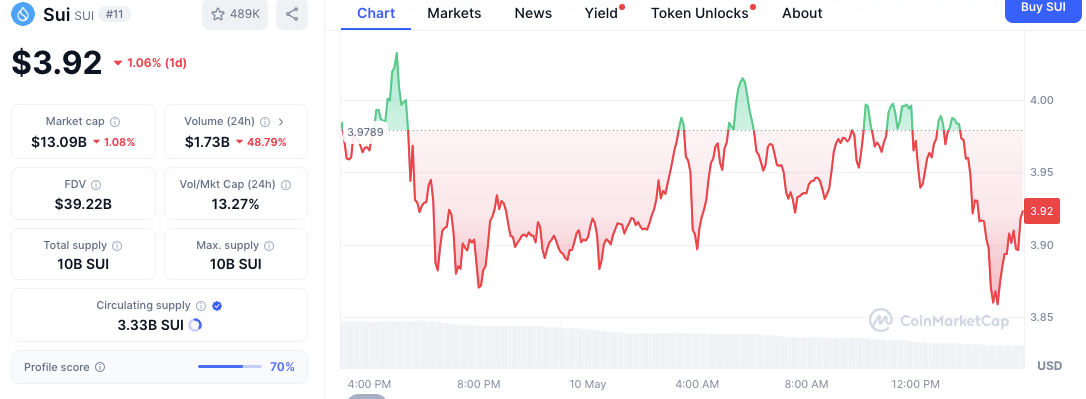1086x399 pixels.
Task: Click the Market cap info icon
Action: click(x=115, y=122)
